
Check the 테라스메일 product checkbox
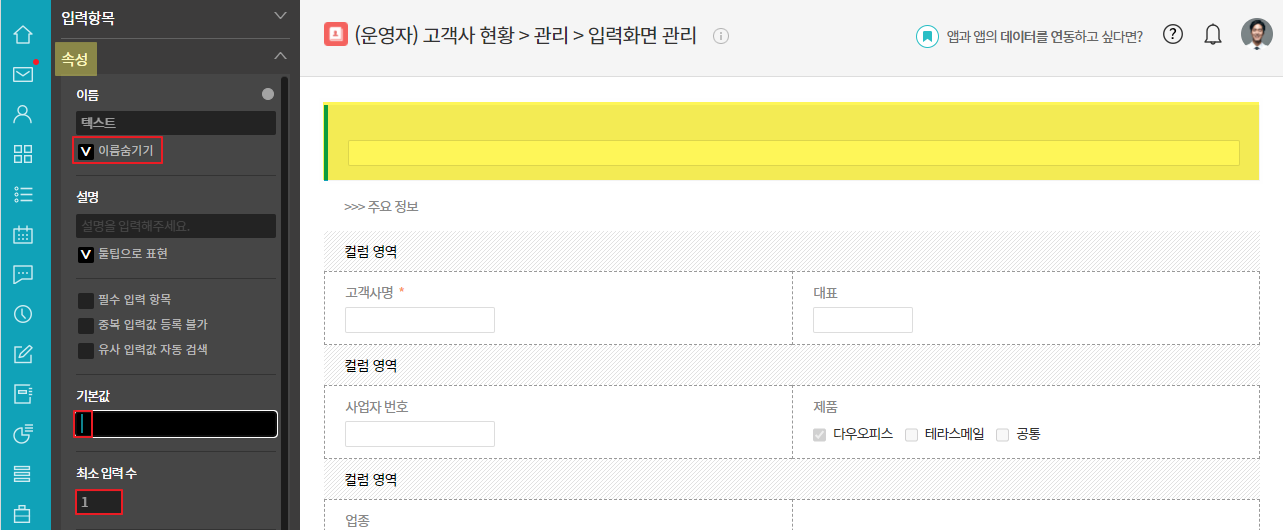point(911,434)
